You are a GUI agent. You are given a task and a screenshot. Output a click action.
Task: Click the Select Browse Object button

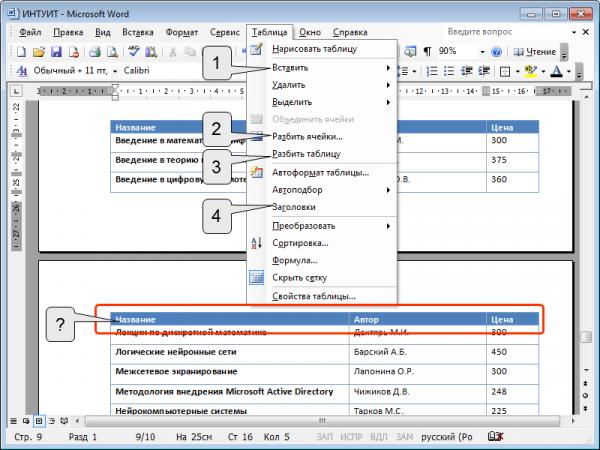586,396
